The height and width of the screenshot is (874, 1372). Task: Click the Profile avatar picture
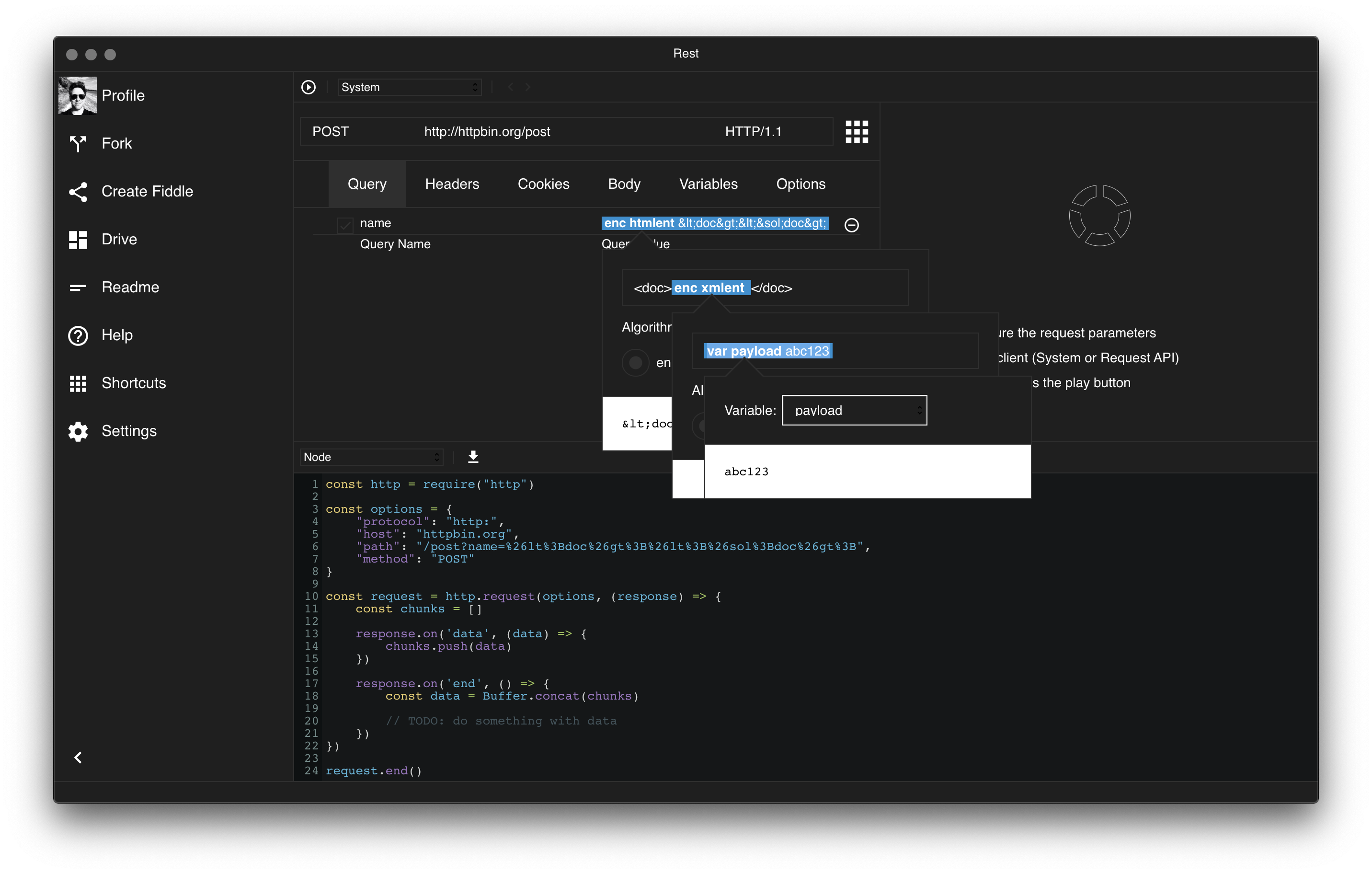pyautogui.click(x=78, y=96)
